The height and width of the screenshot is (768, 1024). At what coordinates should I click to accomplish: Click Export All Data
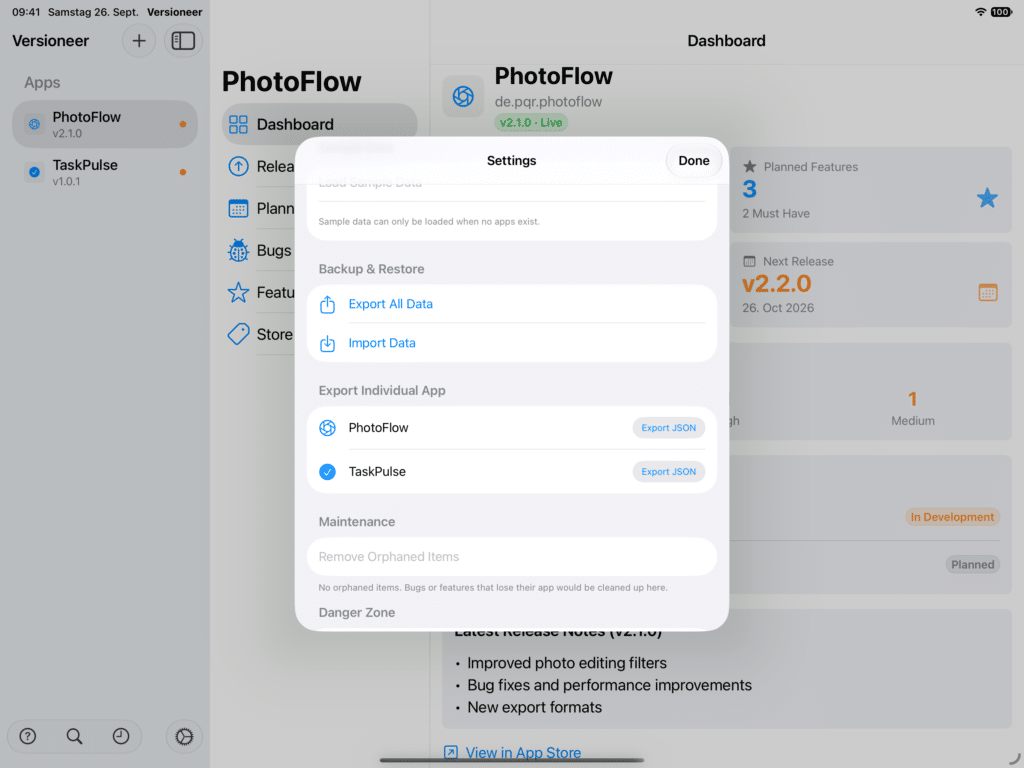tap(391, 304)
